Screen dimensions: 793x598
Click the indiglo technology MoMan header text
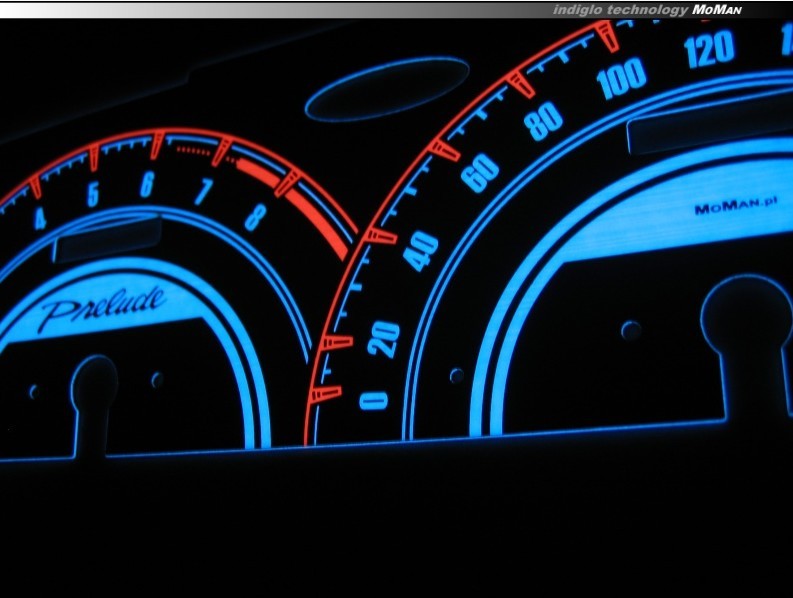(647, 9)
